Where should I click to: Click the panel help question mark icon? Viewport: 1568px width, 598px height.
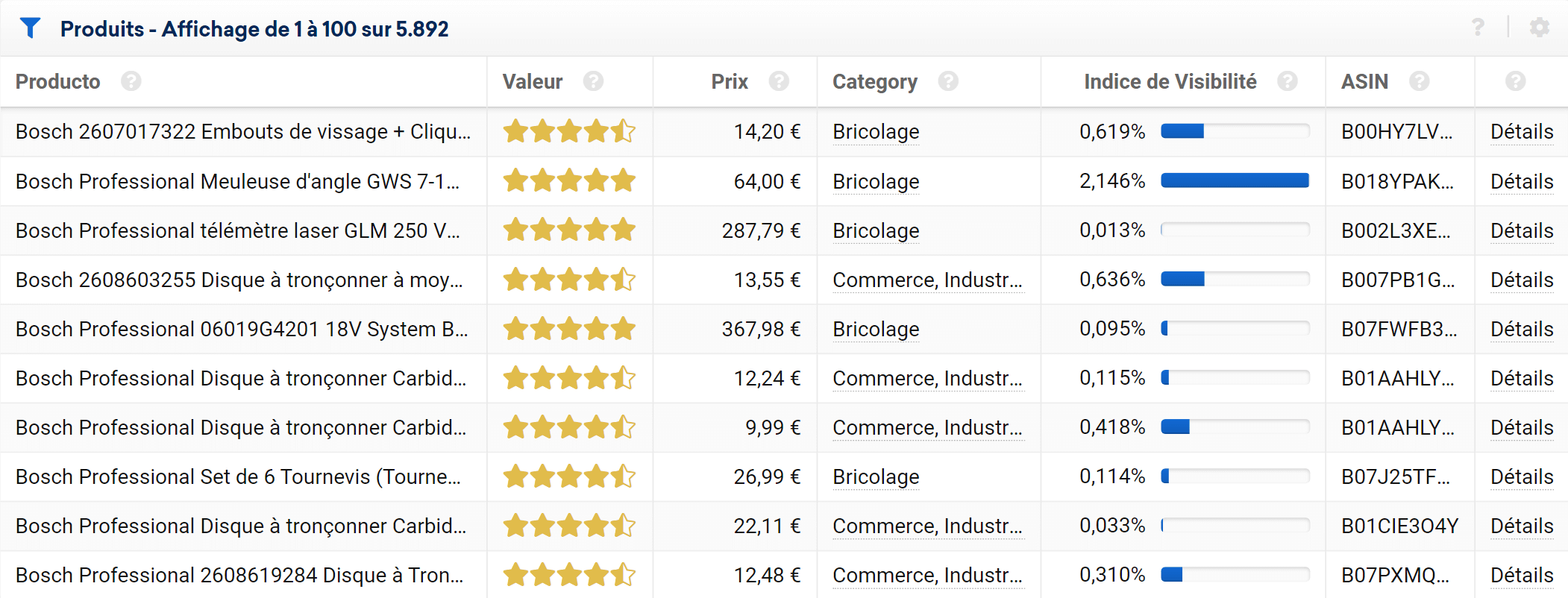point(1478,28)
